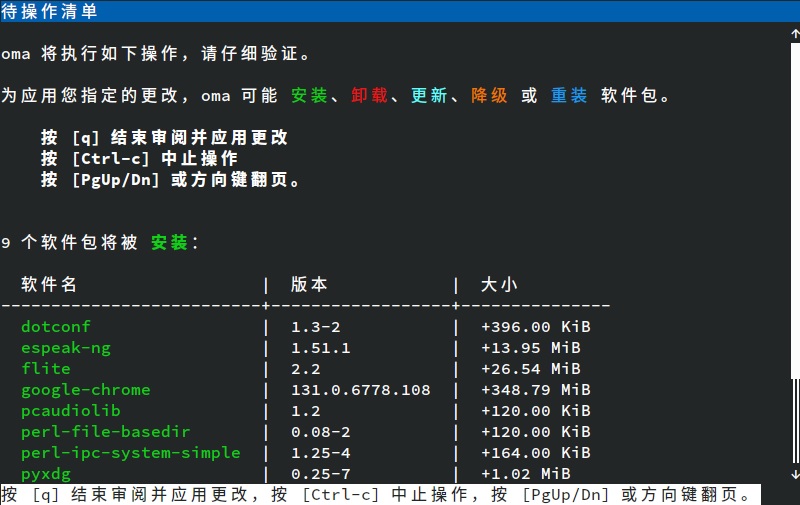Select the espeak-ng package name
Viewport: 800px width, 505px height.
(66, 348)
